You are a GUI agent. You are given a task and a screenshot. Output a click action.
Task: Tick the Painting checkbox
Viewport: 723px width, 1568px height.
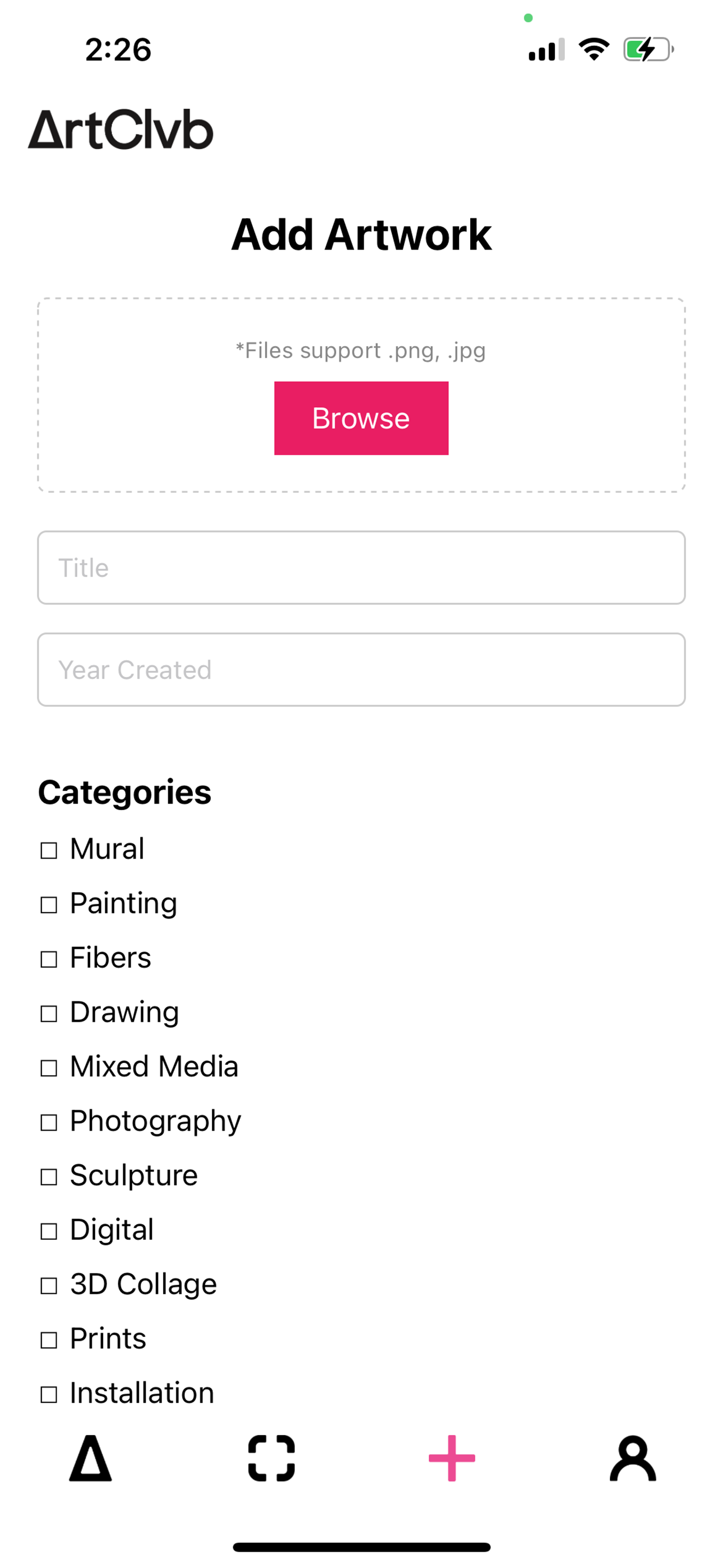click(49, 905)
